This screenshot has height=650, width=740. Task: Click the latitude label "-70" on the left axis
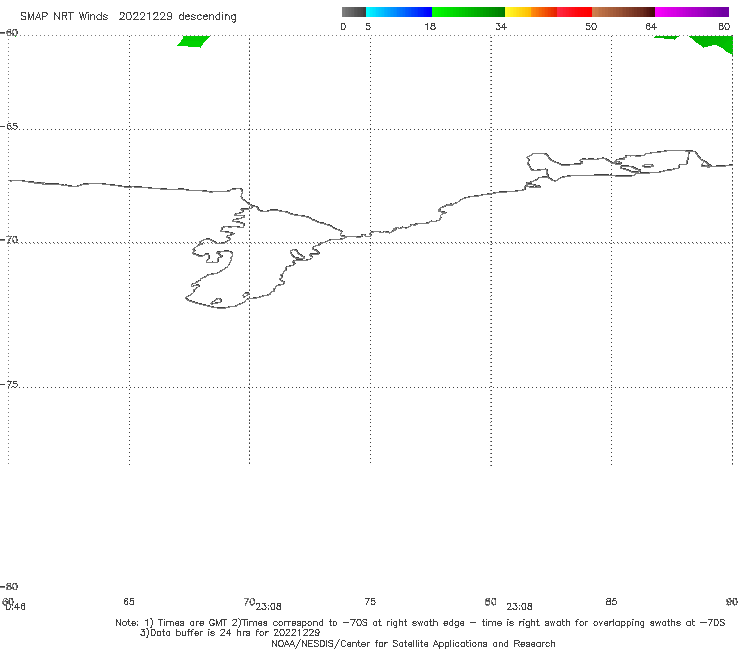9,240
